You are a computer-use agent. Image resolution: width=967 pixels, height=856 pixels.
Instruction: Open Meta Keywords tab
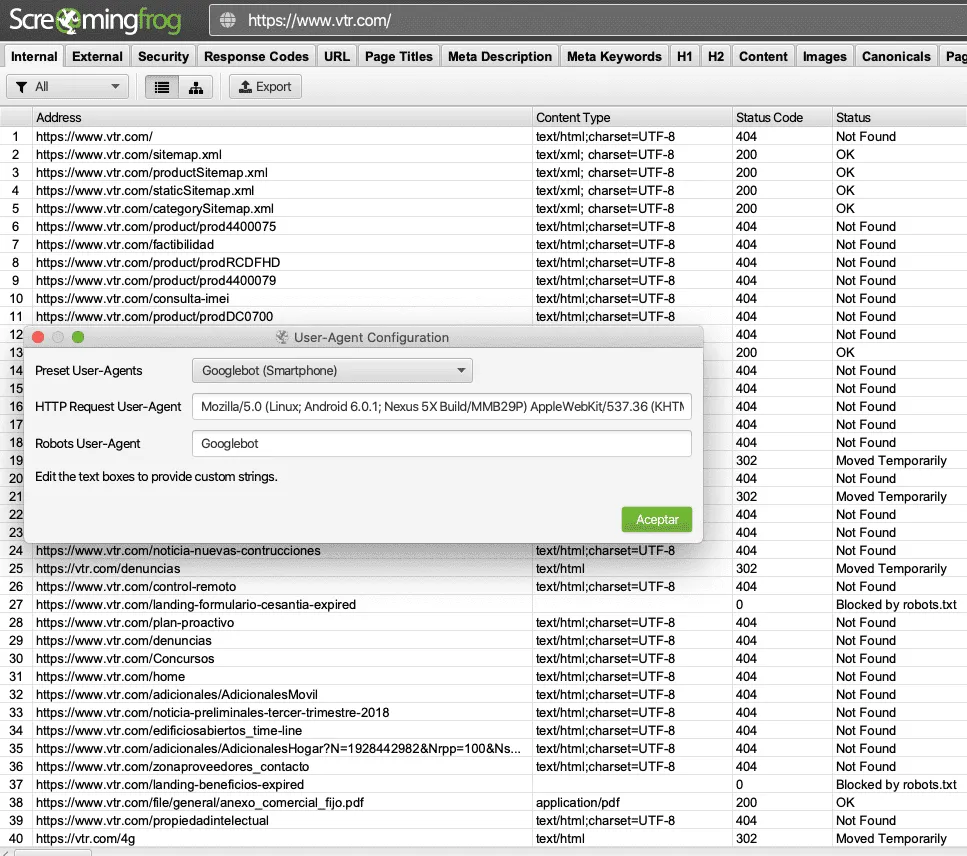(614, 56)
